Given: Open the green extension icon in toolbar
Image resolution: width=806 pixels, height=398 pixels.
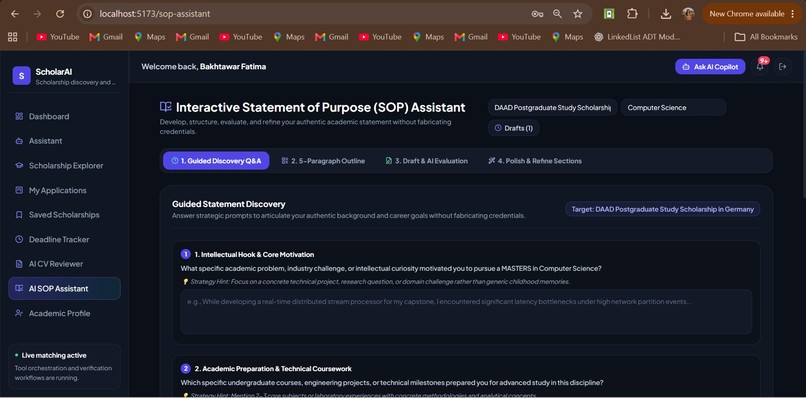Looking at the screenshot, I should click(609, 14).
